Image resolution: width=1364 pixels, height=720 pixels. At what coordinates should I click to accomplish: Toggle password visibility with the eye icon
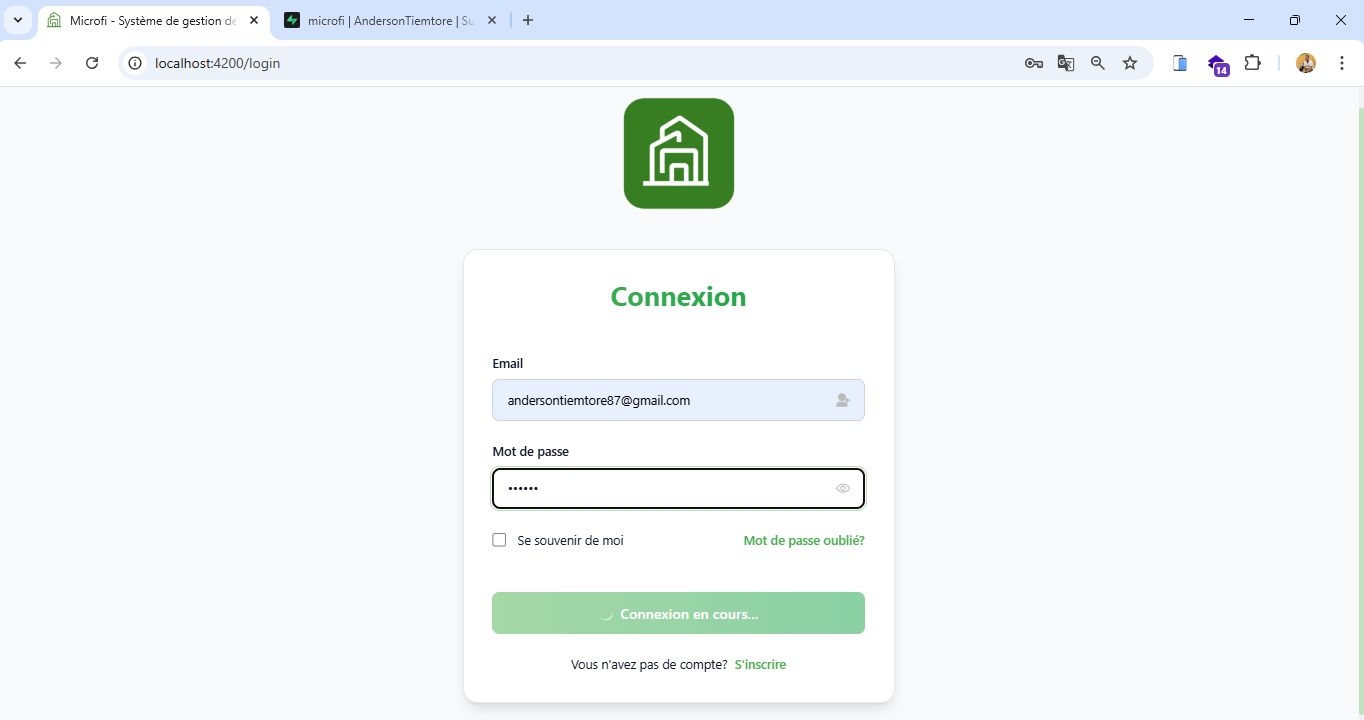tap(843, 488)
